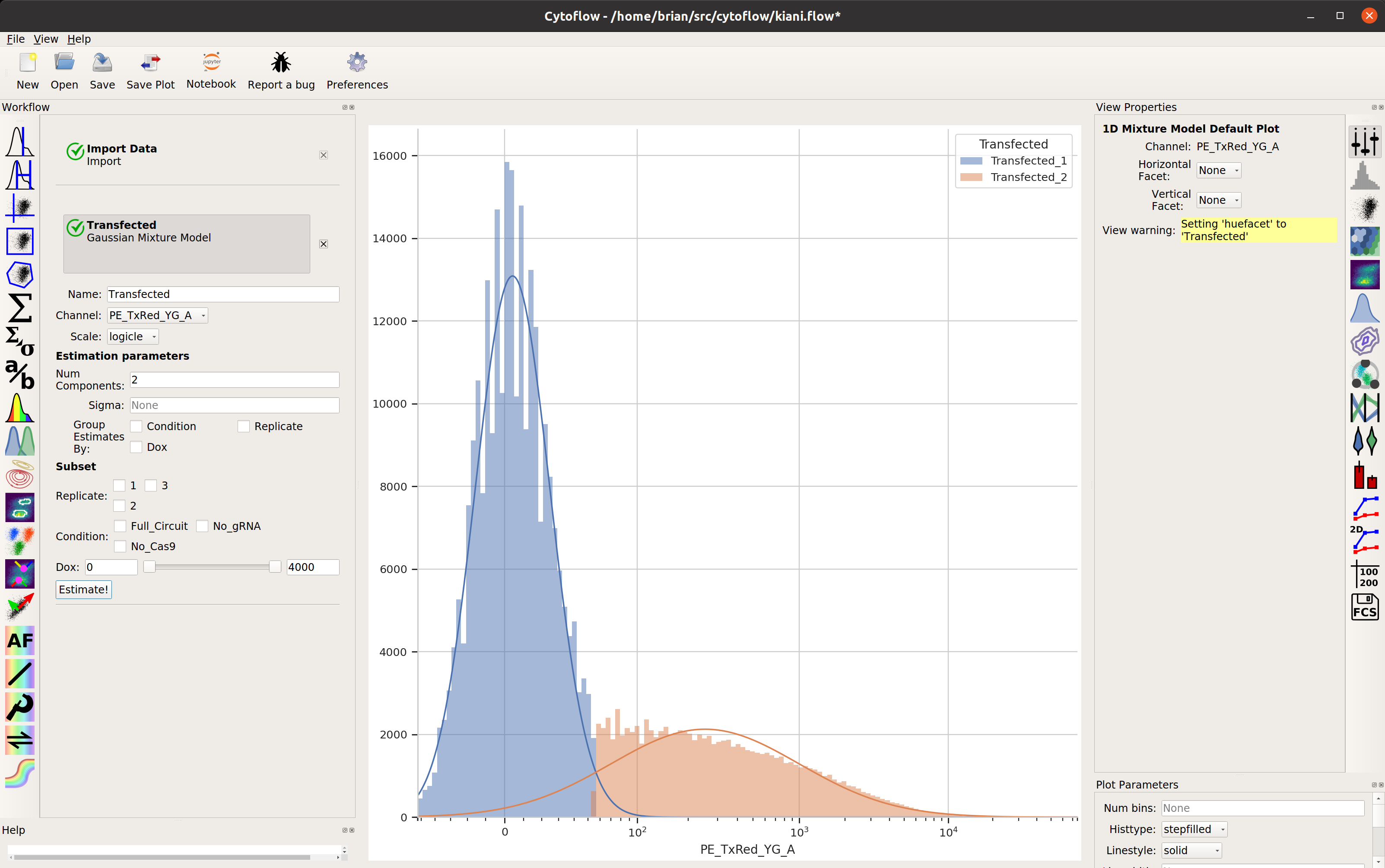The height and width of the screenshot is (868, 1385).
Task: Open the File menu
Action: (x=16, y=39)
